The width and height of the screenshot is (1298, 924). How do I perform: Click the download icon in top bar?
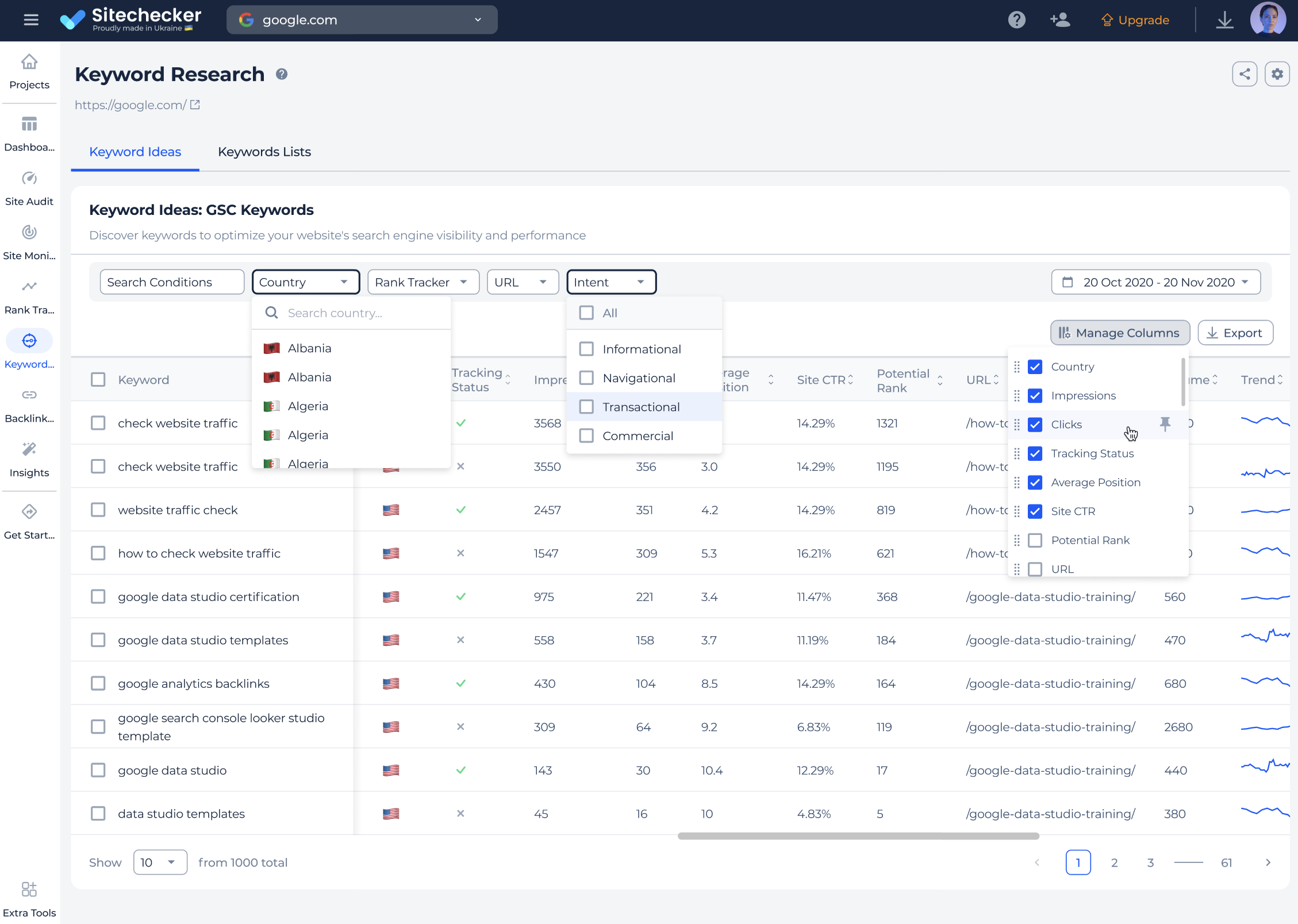coord(1225,20)
